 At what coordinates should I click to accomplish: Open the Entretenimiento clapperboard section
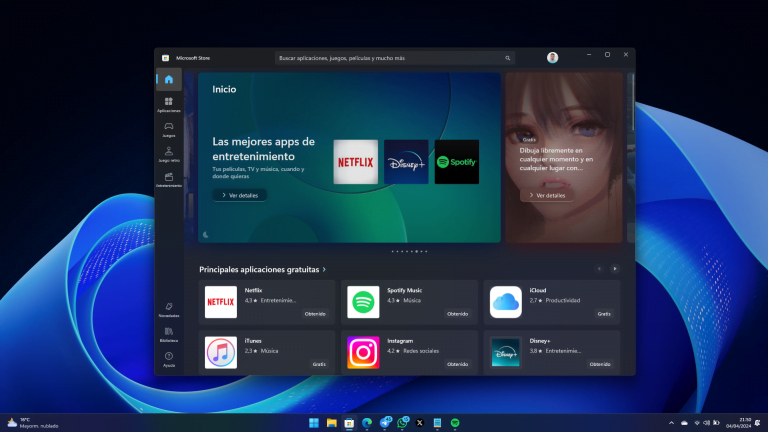click(x=168, y=179)
